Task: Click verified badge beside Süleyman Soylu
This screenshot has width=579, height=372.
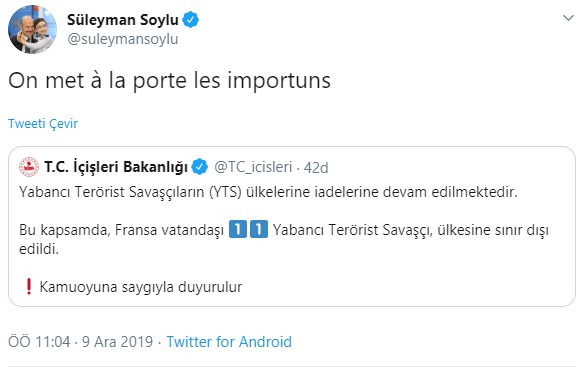Action: 191,20
